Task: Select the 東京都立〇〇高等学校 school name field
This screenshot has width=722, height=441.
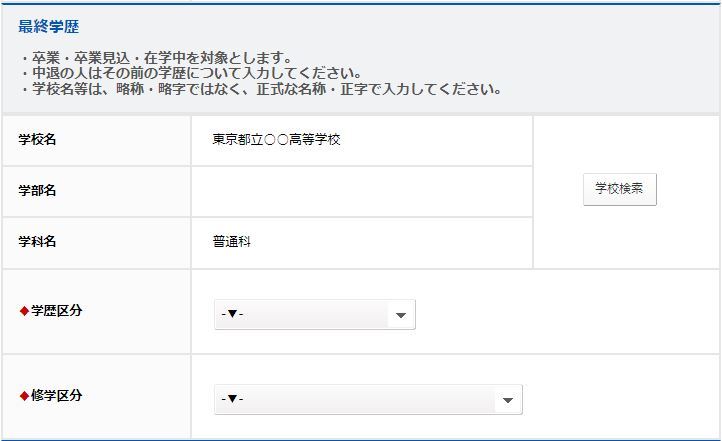Action: 361,140
